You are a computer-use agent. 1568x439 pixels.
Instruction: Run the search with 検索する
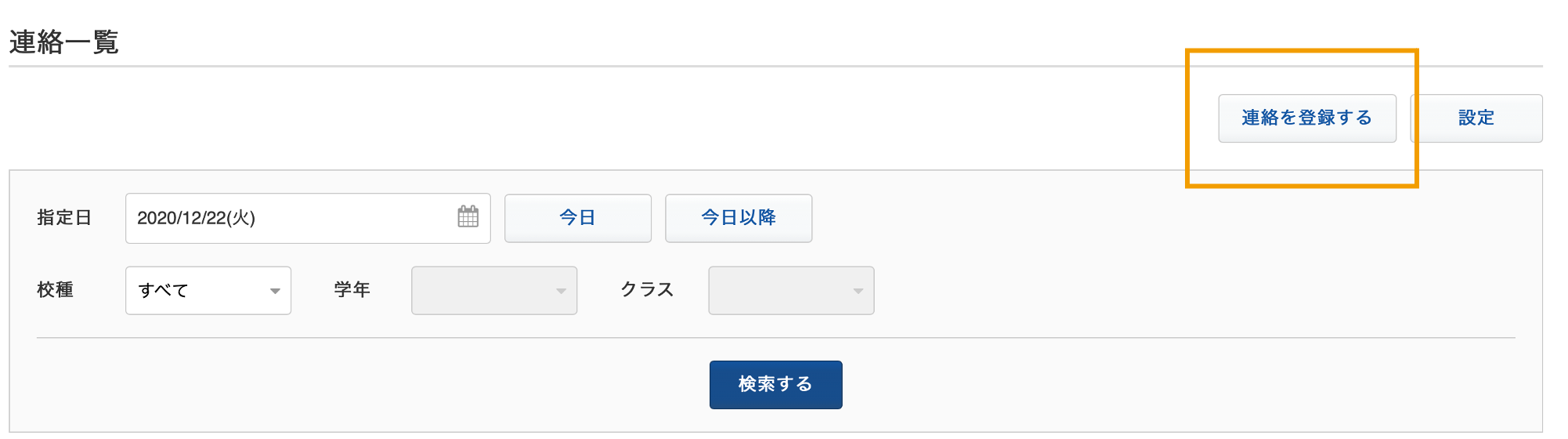[776, 385]
